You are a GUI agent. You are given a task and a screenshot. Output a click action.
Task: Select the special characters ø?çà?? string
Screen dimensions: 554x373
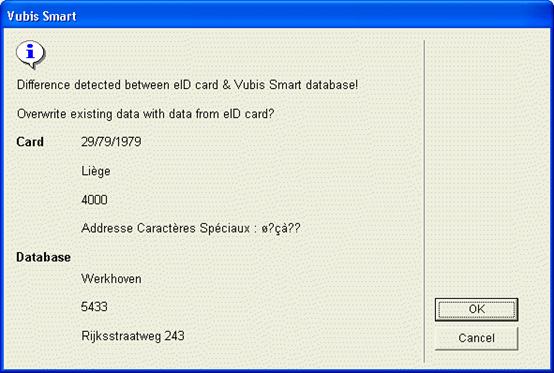281,229
